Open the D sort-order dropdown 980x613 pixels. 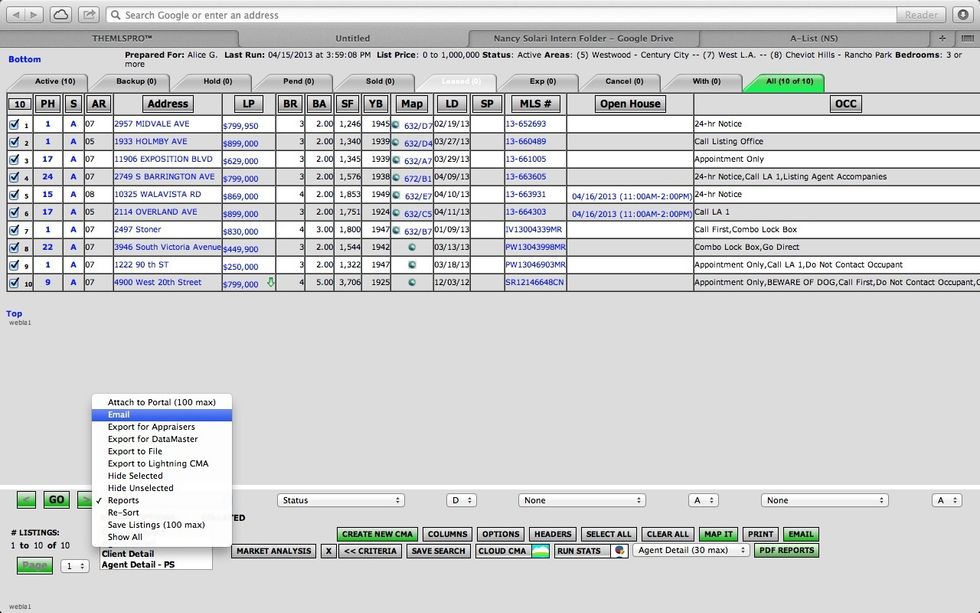click(x=461, y=500)
